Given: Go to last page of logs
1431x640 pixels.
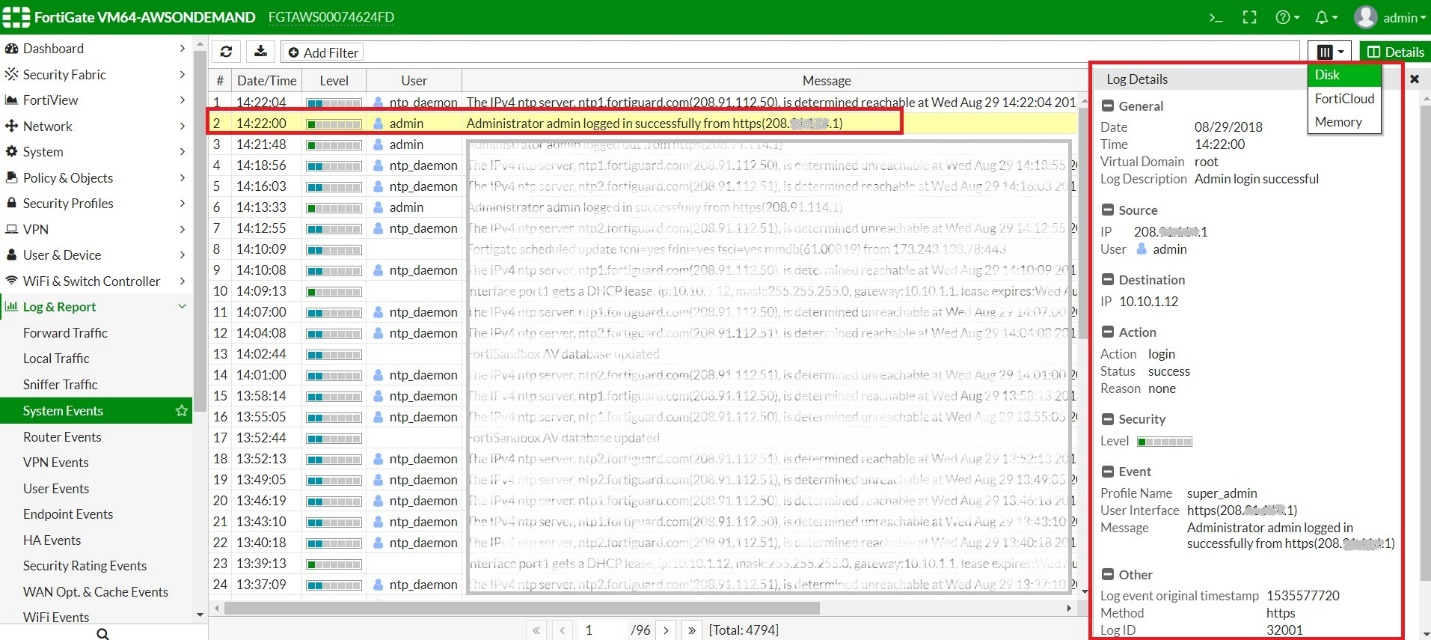Looking at the screenshot, I should pos(692,630).
